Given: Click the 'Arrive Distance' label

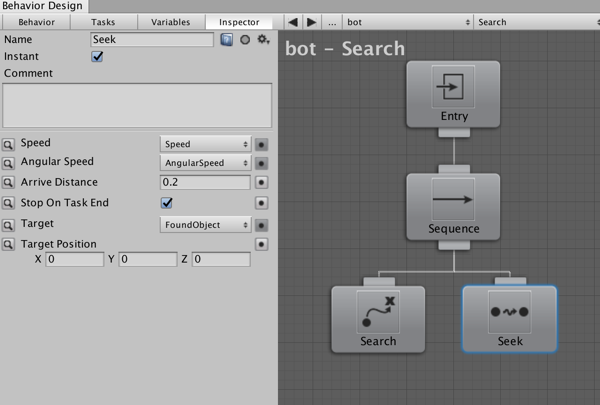Looking at the screenshot, I should [x=59, y=182].
